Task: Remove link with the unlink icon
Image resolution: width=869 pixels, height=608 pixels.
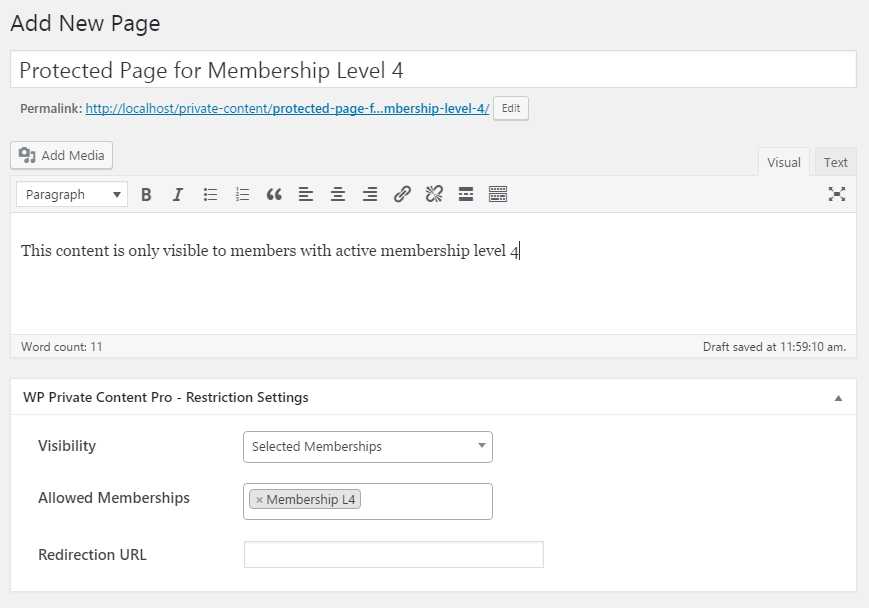Action: 434,195
